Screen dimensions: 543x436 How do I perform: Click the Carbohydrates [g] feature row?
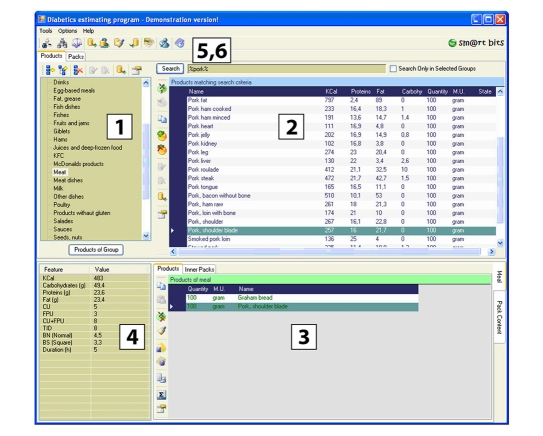point(95,285)
